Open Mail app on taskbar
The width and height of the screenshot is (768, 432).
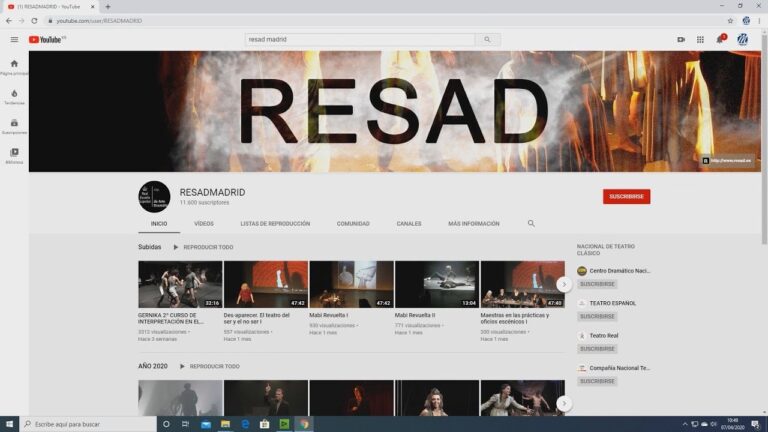point(206,424)
